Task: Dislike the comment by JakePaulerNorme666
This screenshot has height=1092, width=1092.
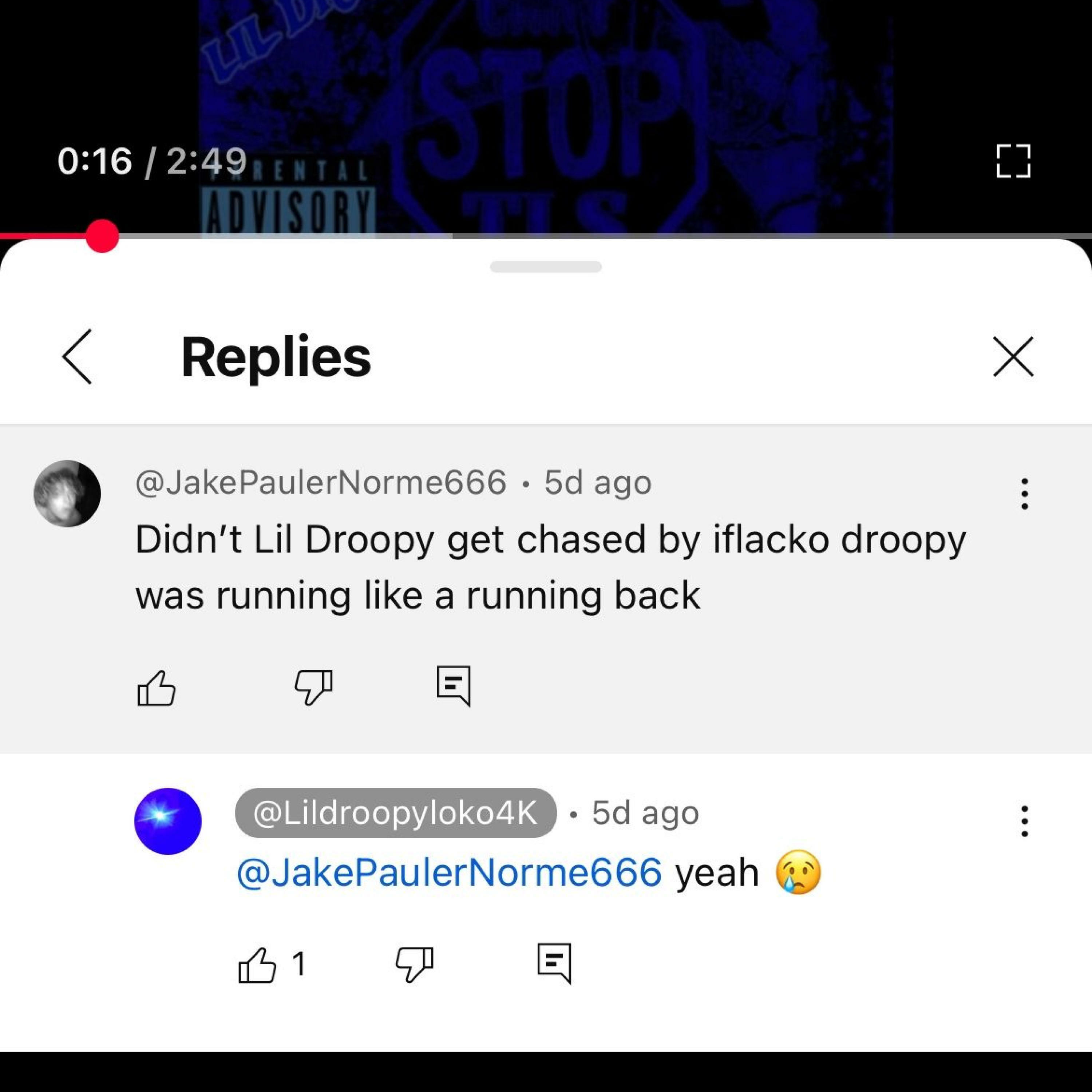Action: (x=313, y=688)
